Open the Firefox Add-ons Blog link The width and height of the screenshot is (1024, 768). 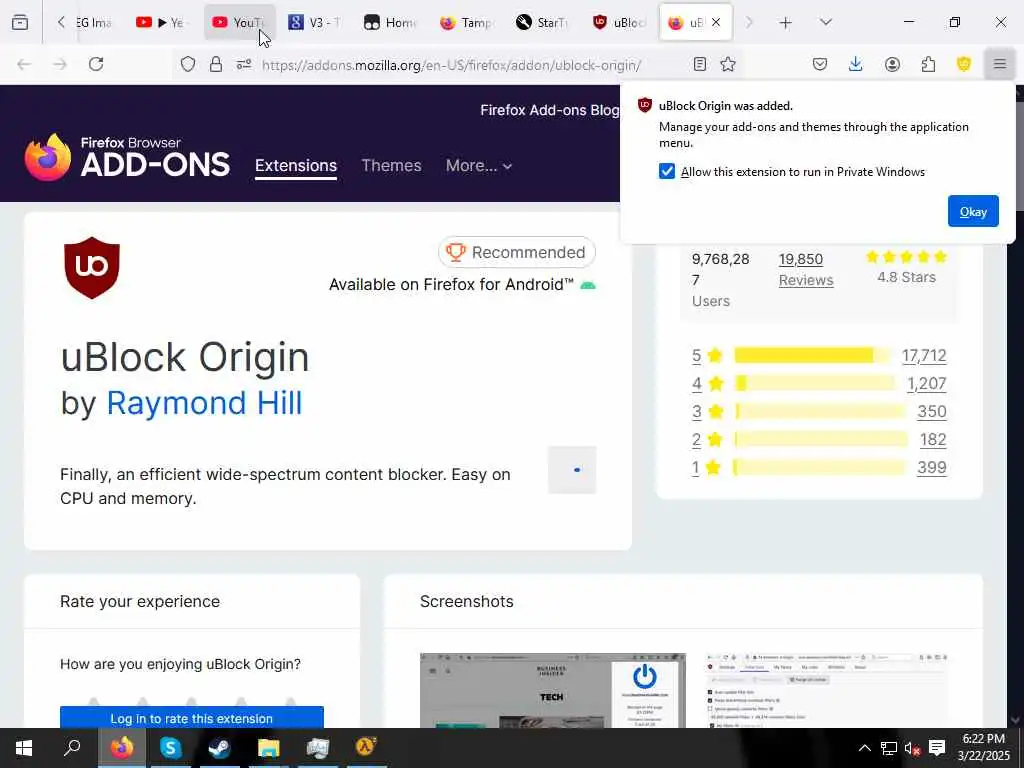pyautogui.click(x=549, y=110)
